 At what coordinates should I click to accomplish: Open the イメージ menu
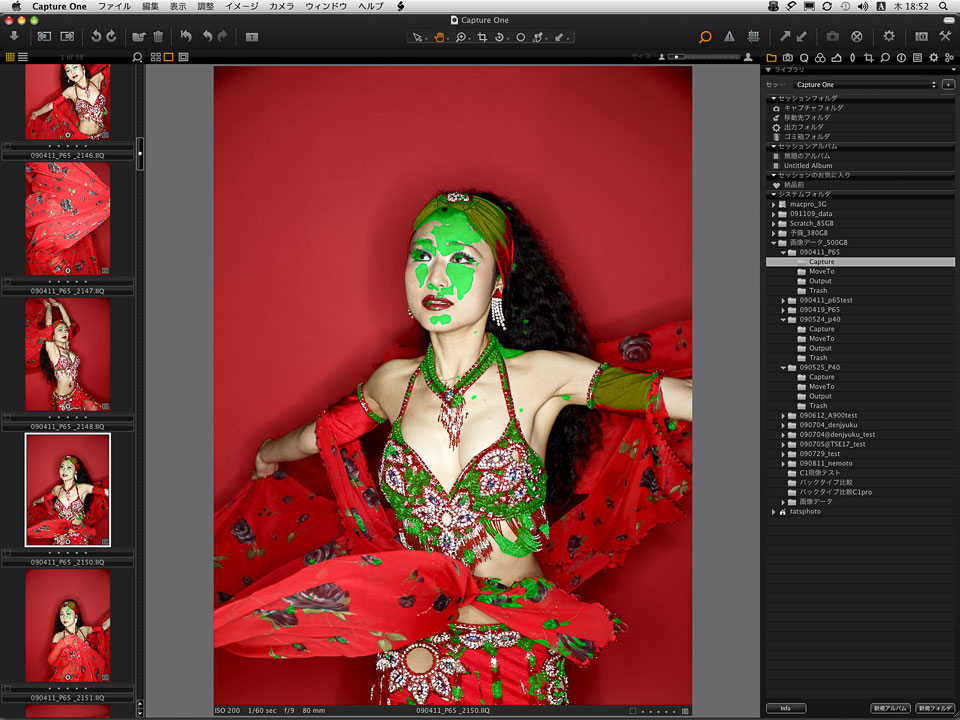pos(241,6)
